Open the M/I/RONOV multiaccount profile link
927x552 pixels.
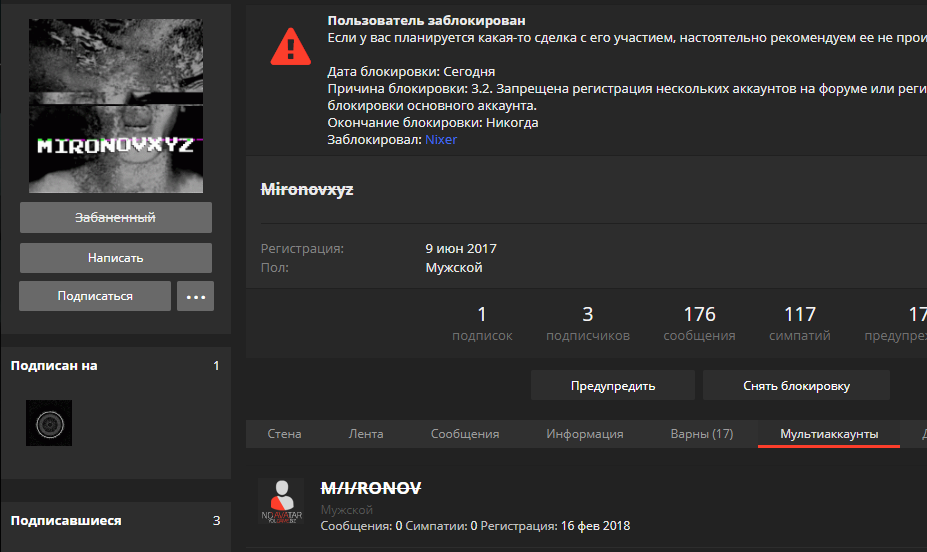371,488
